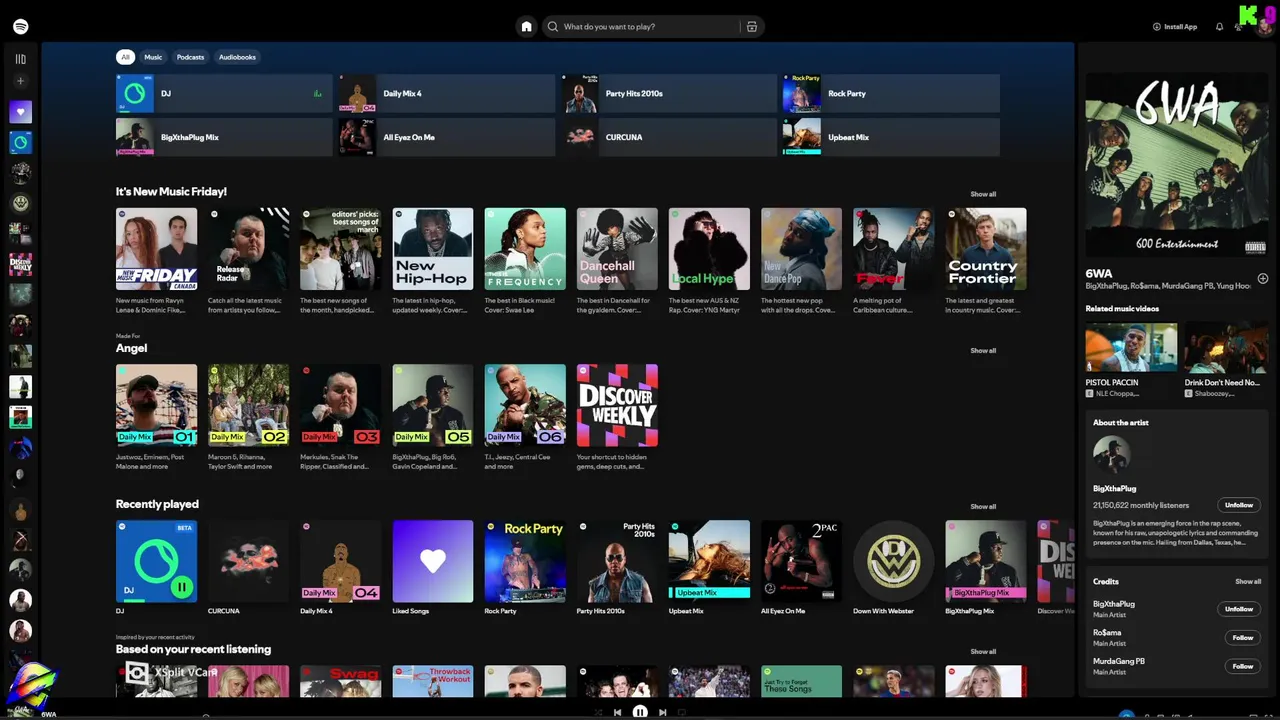The width and height of the screenshot is (1280, 720).
Task: Open the Country Frontier playlist card
Action: point(986,249)
